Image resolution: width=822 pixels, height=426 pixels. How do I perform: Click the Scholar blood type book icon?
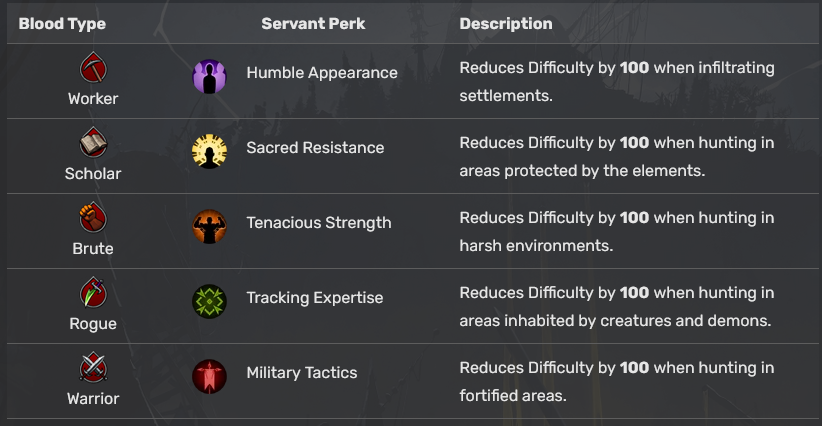[93, 144]
